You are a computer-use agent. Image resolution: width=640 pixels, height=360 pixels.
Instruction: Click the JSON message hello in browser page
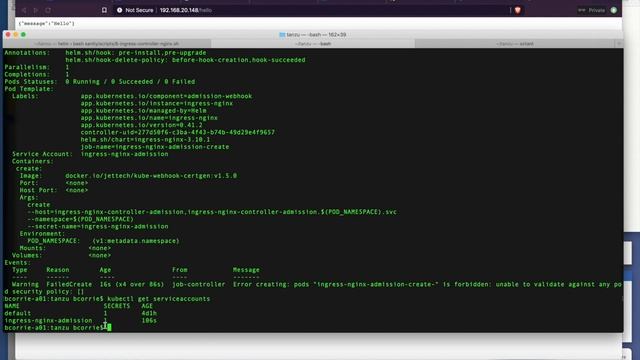click(46, 24)
